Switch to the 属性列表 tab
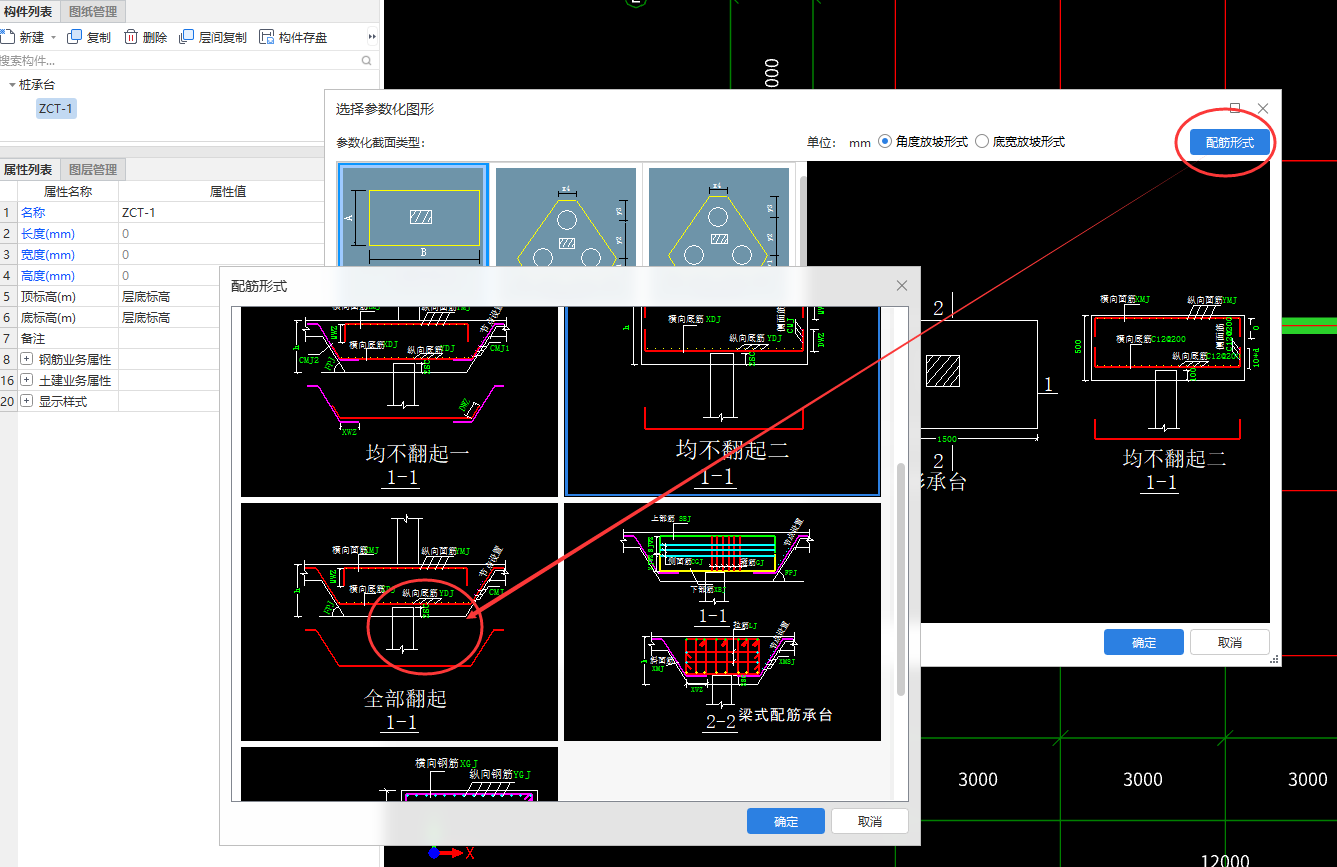The height and width of the screenshot is (867, 1337). 28,169
